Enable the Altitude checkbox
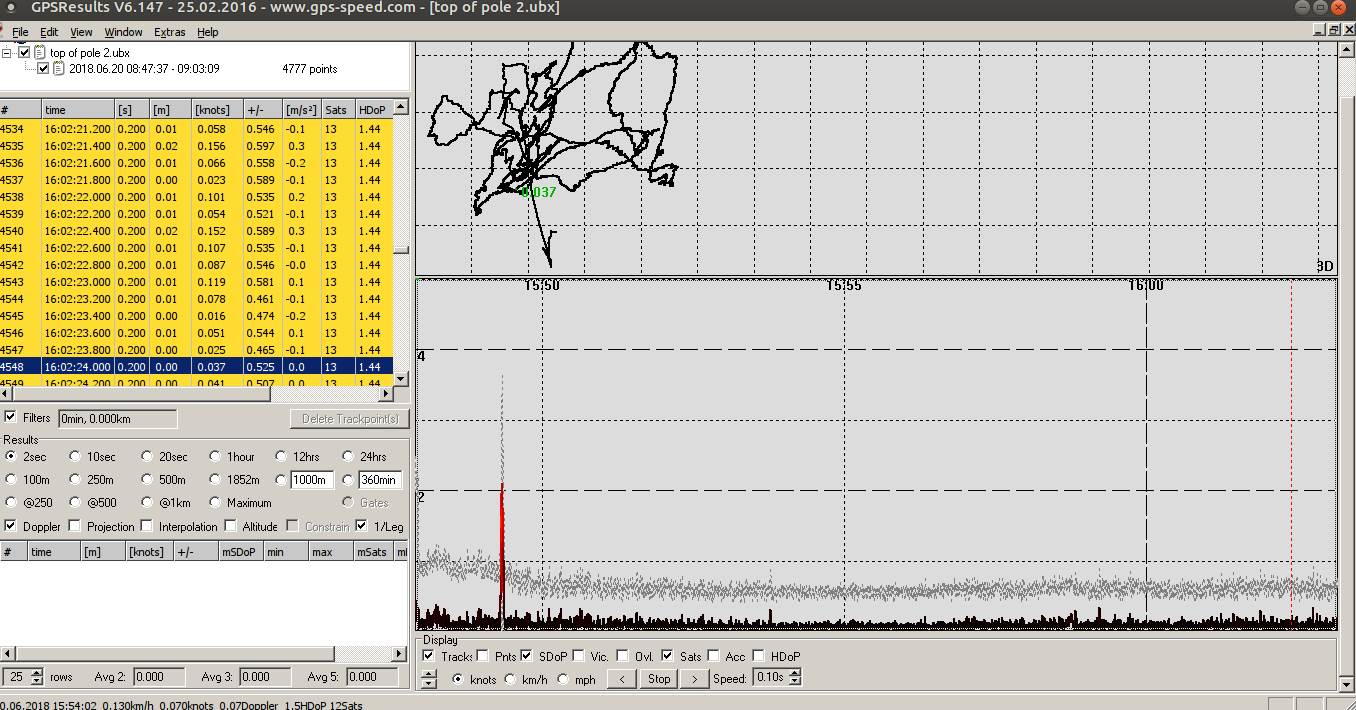This screenshot has height=710, width=1356. coord(231,526)
